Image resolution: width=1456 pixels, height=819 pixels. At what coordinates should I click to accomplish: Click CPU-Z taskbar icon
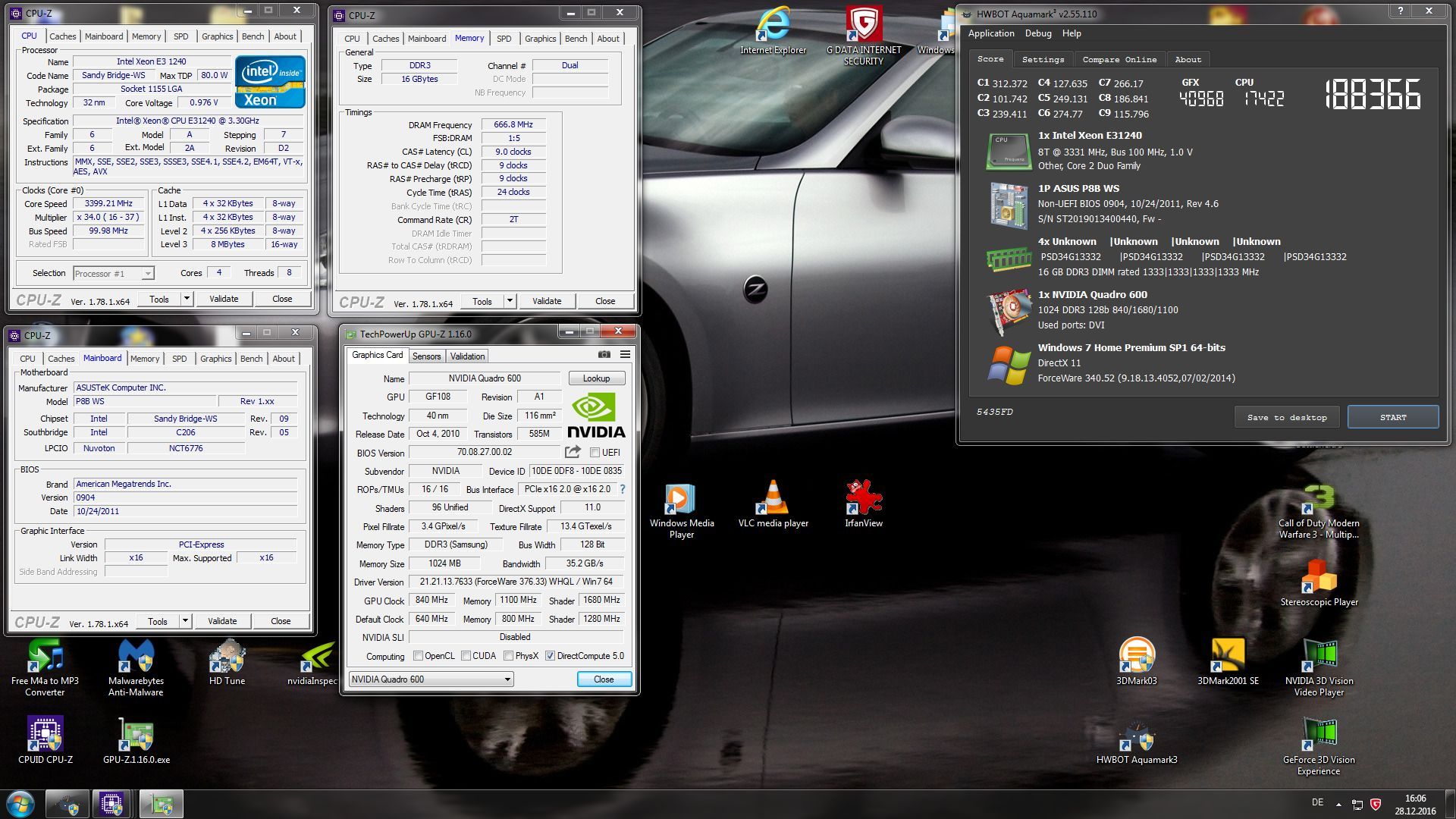click(111, 804)
